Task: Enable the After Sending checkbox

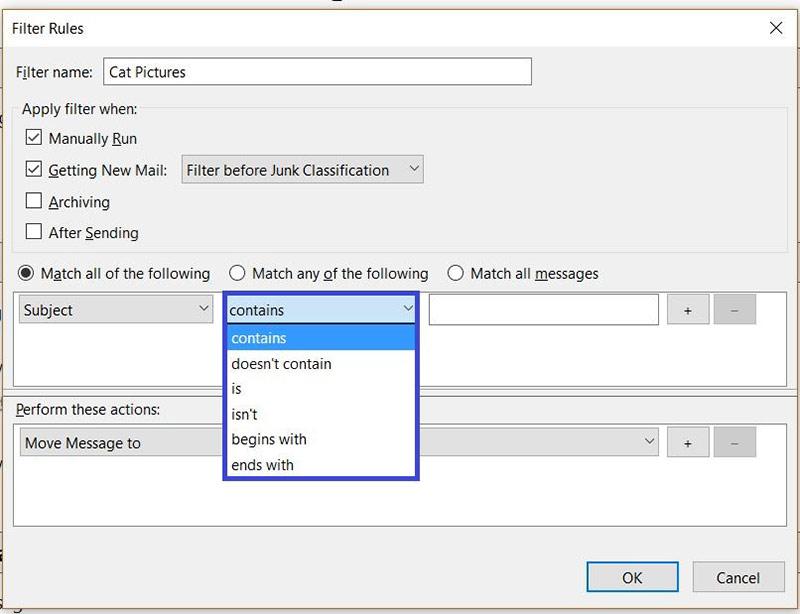Action: coord(34,232)
